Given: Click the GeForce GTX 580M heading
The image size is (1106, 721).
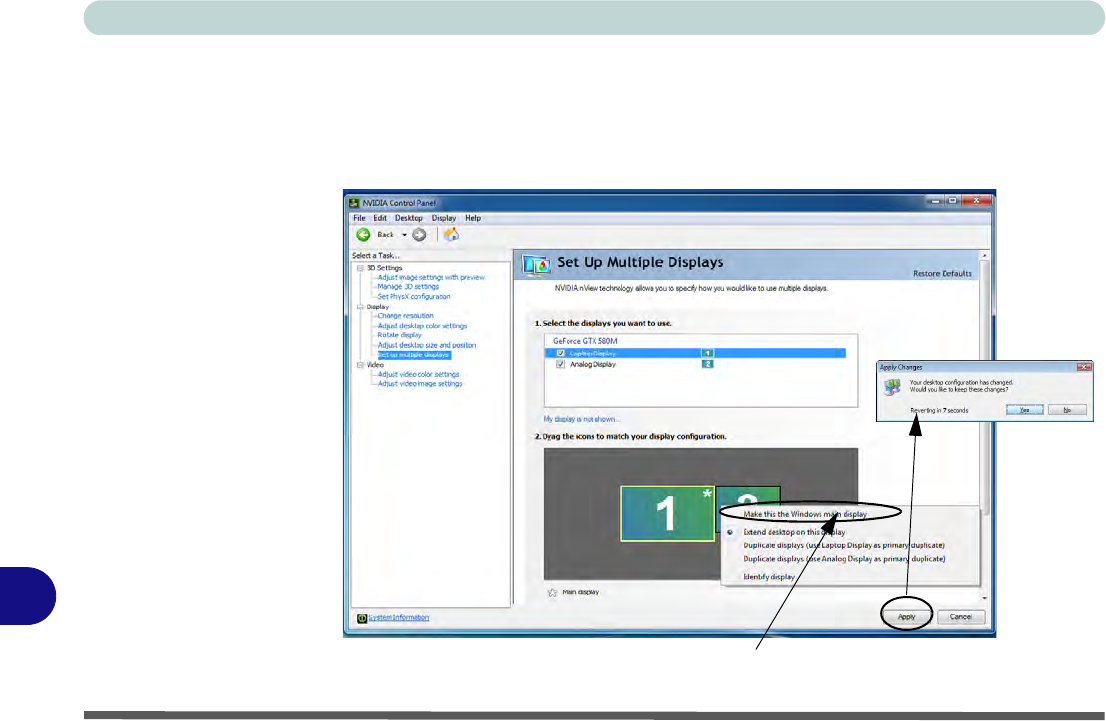Looking at the screenshot, I should (585, 341).
